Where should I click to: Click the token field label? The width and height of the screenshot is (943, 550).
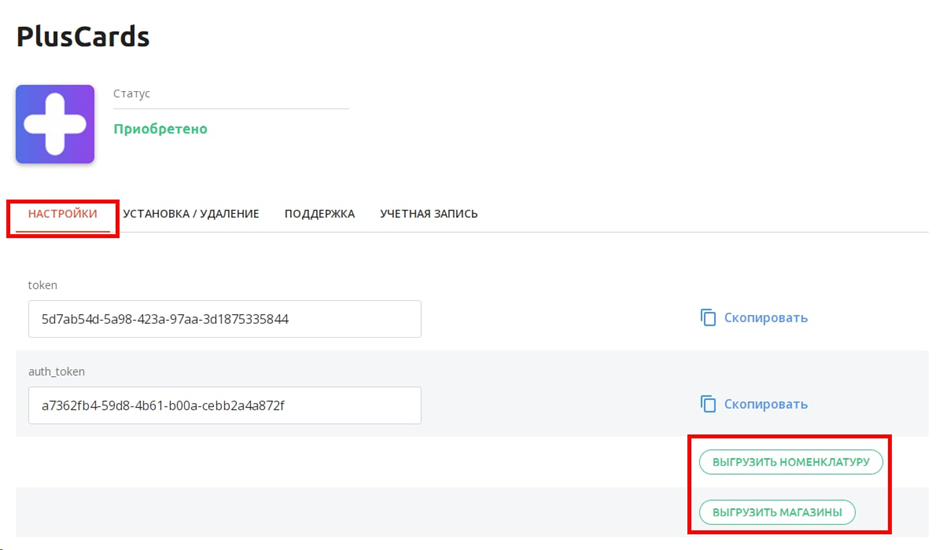click(x=43, y=285)
